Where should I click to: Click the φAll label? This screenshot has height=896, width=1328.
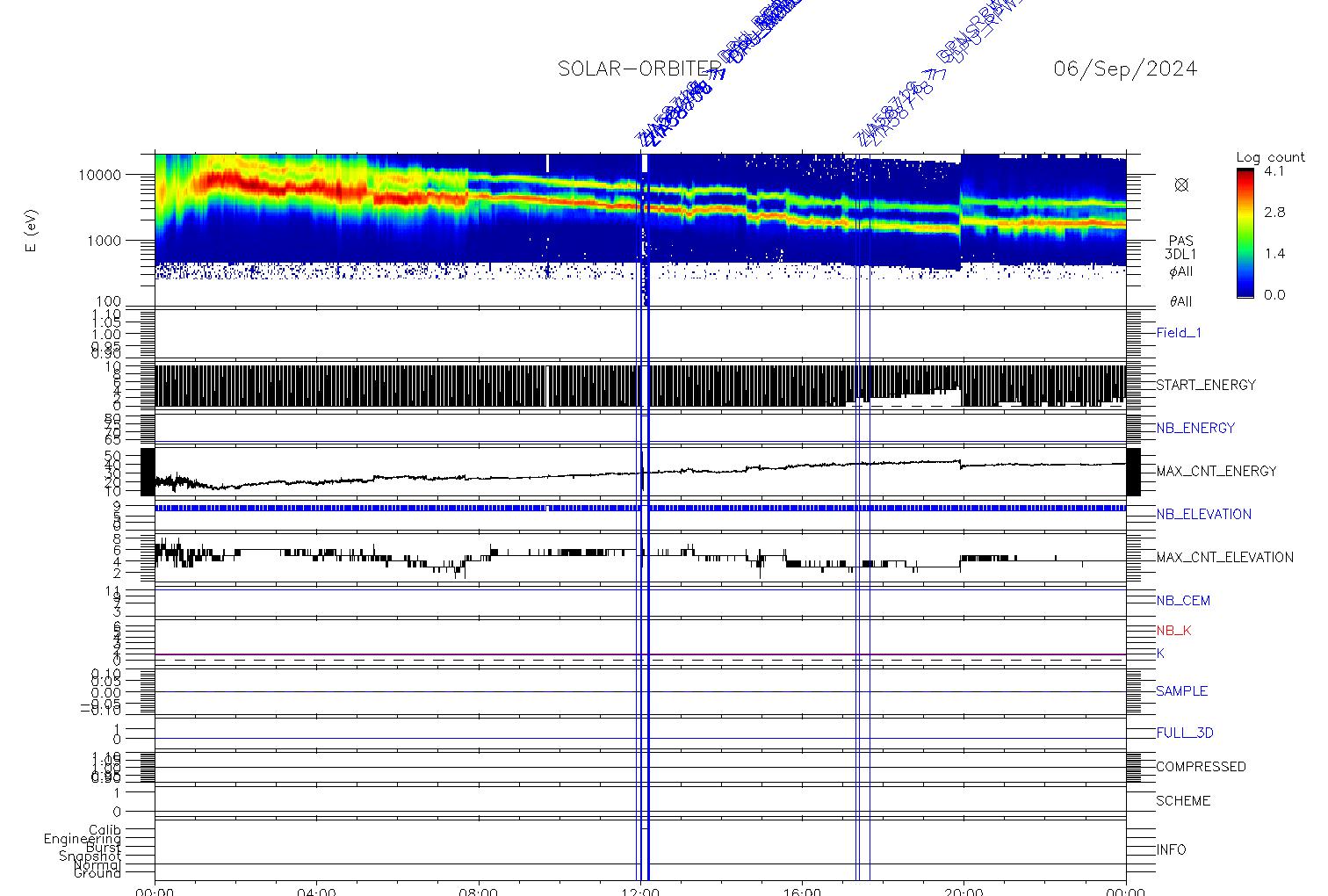(1181, 271)
